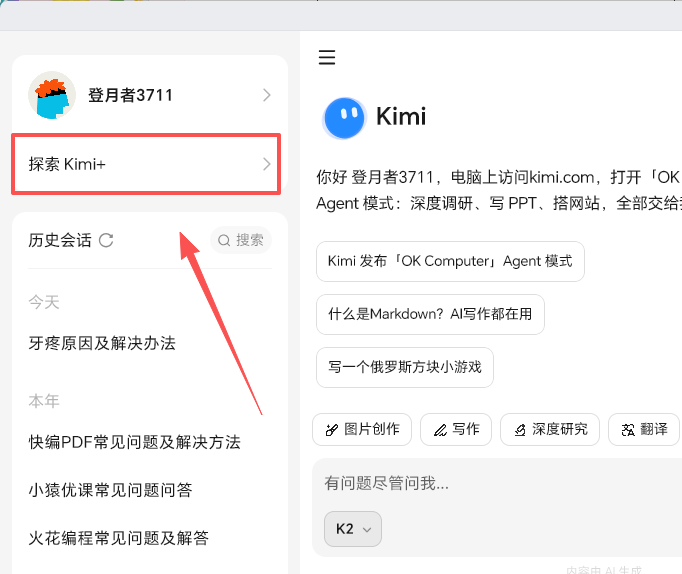Image resolution: width=682 pixels, height=574 pixels.
Task: Refresh the 历史会话 list icon
Action: 106,240
